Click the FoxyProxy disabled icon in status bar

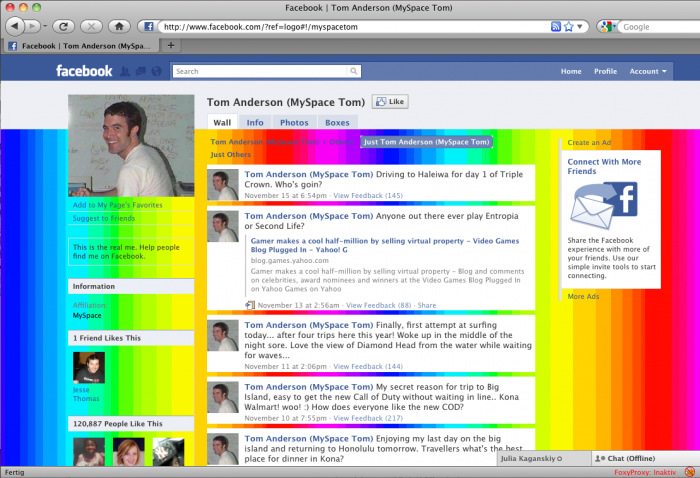click(x=690, y=472)
